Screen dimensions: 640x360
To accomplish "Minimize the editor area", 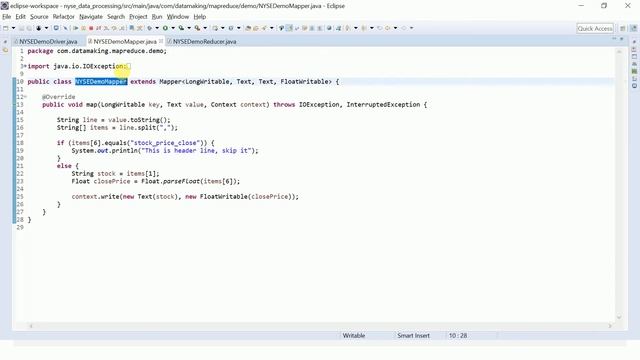I will (614, 38).
